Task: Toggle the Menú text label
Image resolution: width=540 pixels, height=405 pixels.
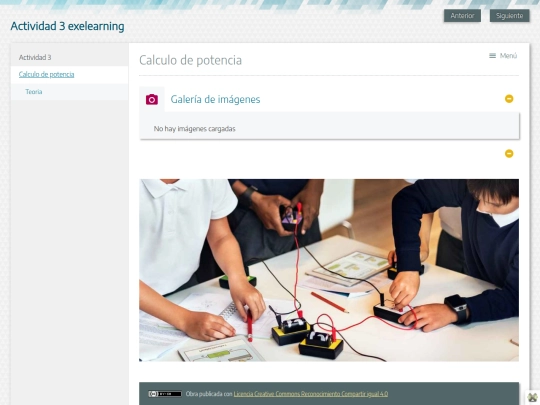Action: (508, 55)
